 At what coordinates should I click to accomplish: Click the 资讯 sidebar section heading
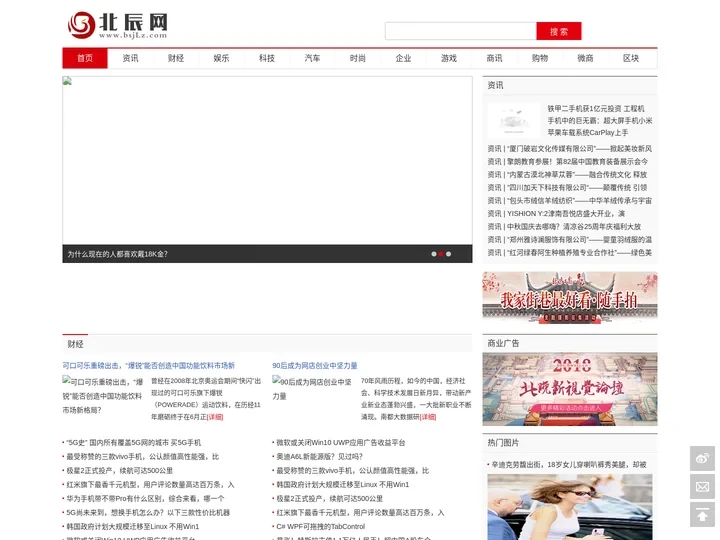click(x=495, y=85)
